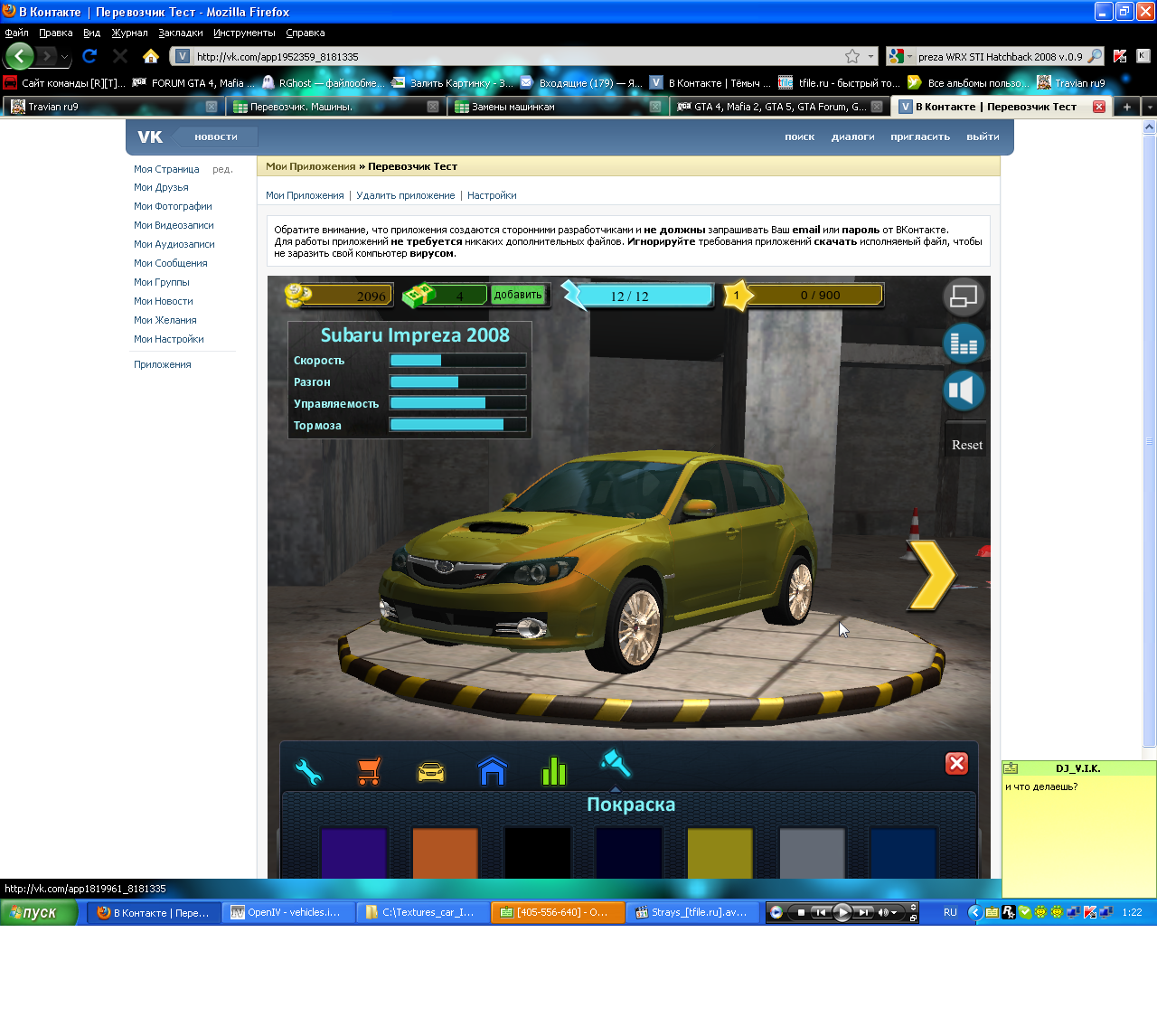Pick the olive yellow paint color
Image resolution: width=1157 pixels, height=1036 pixels.
(x=720, y=852)
